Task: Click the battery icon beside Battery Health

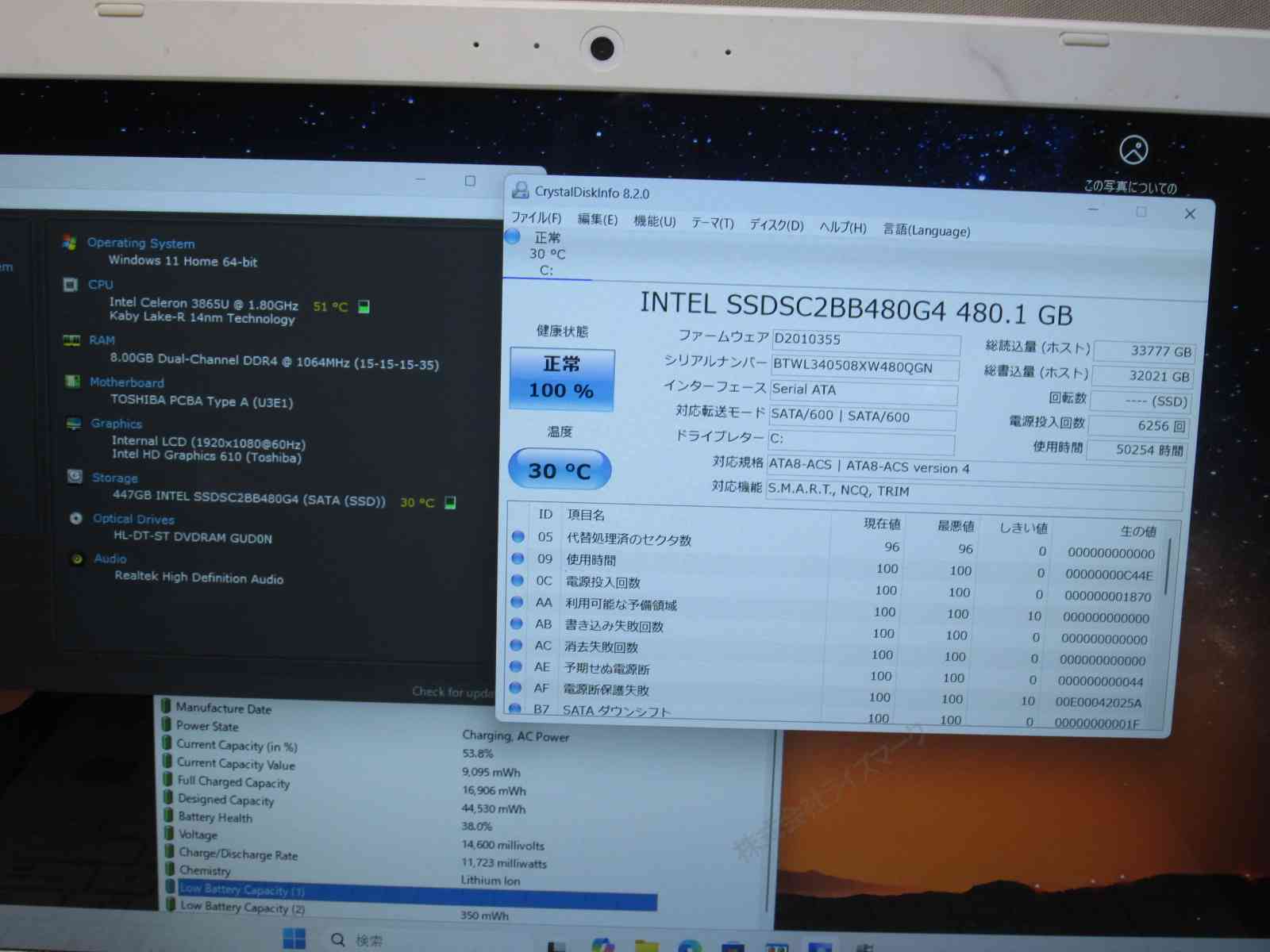Action: pyautogui.click(x=168, y=814)
